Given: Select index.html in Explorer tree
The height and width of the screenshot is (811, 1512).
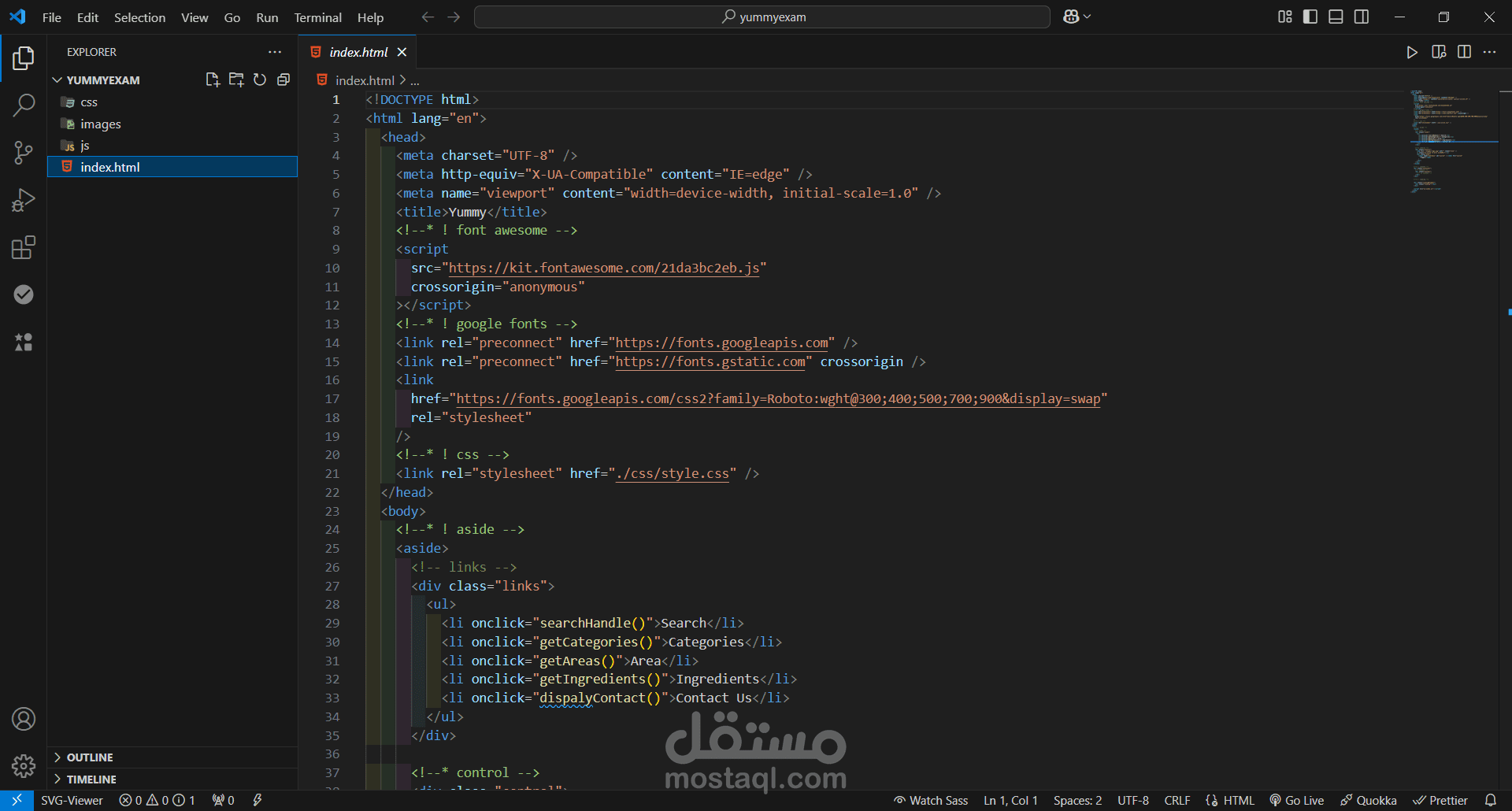Looking at the screenshot, I should tap(172, 167).
